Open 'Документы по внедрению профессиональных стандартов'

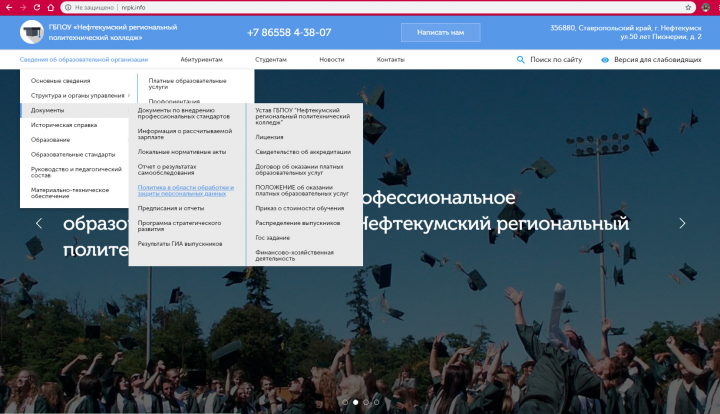(x=184, y=113)
